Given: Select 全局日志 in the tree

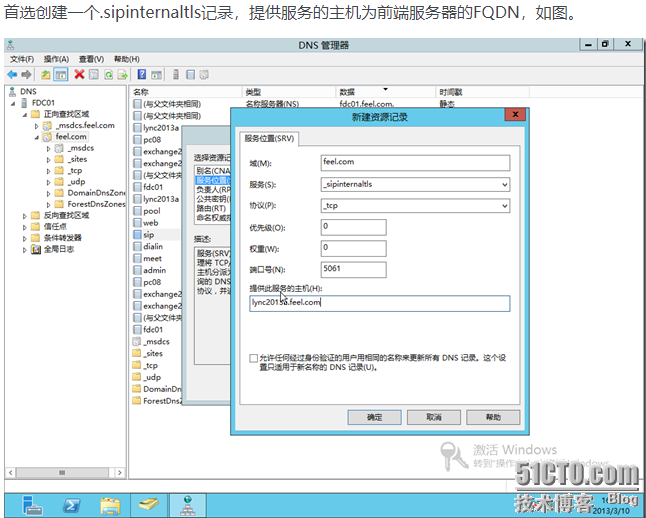Looking at the screenshot, I should [x=59, y=249].
